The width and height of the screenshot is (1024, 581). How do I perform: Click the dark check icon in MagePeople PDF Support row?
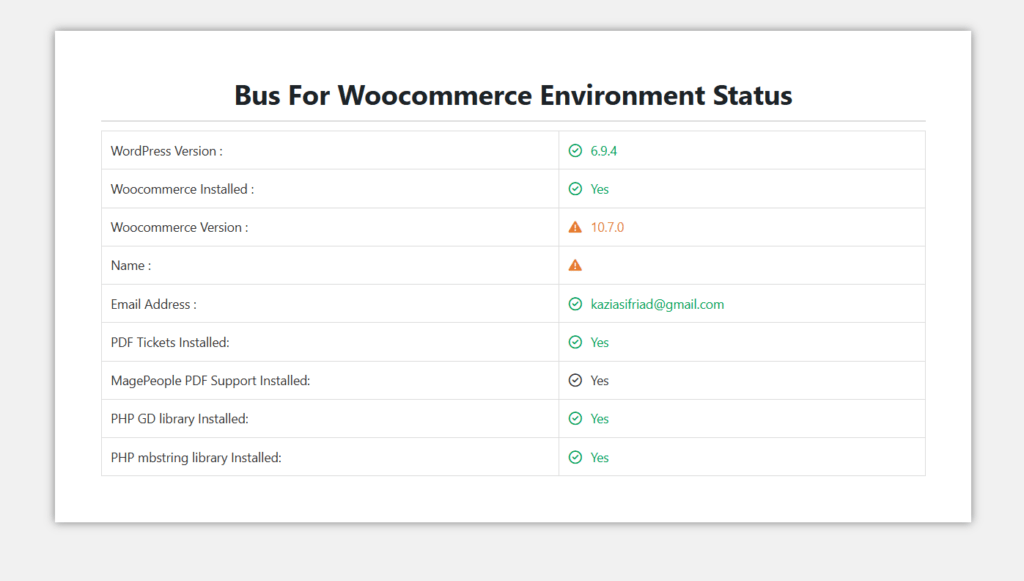575,381
